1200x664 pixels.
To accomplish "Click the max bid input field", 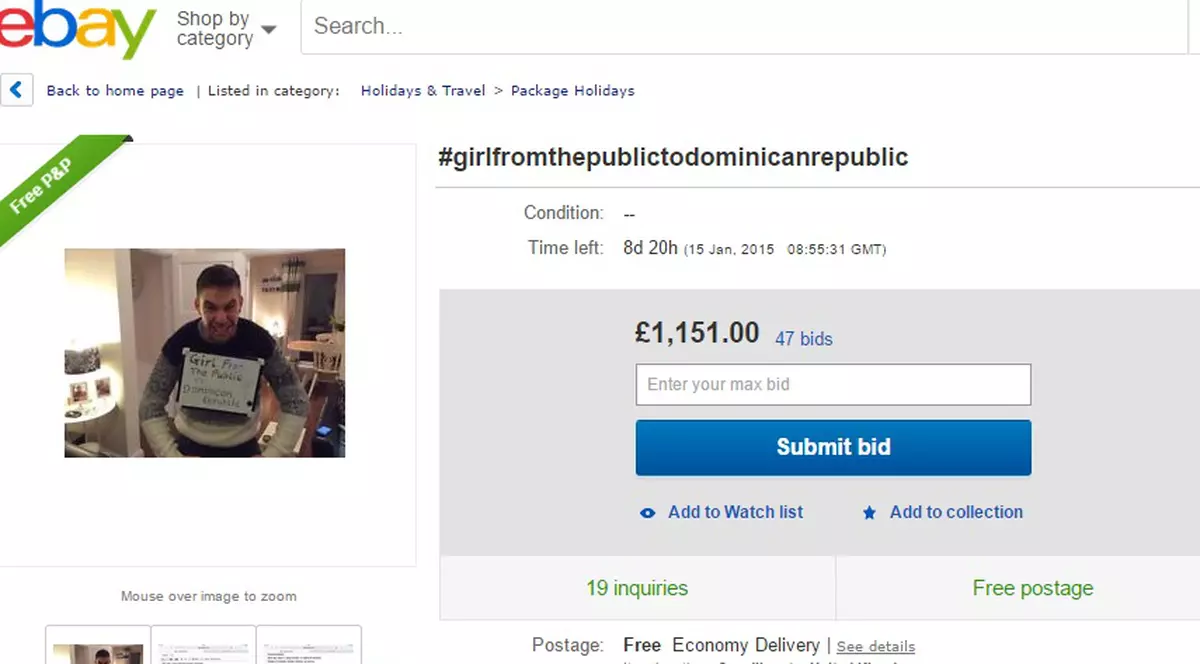I will (x=833, y=384).
